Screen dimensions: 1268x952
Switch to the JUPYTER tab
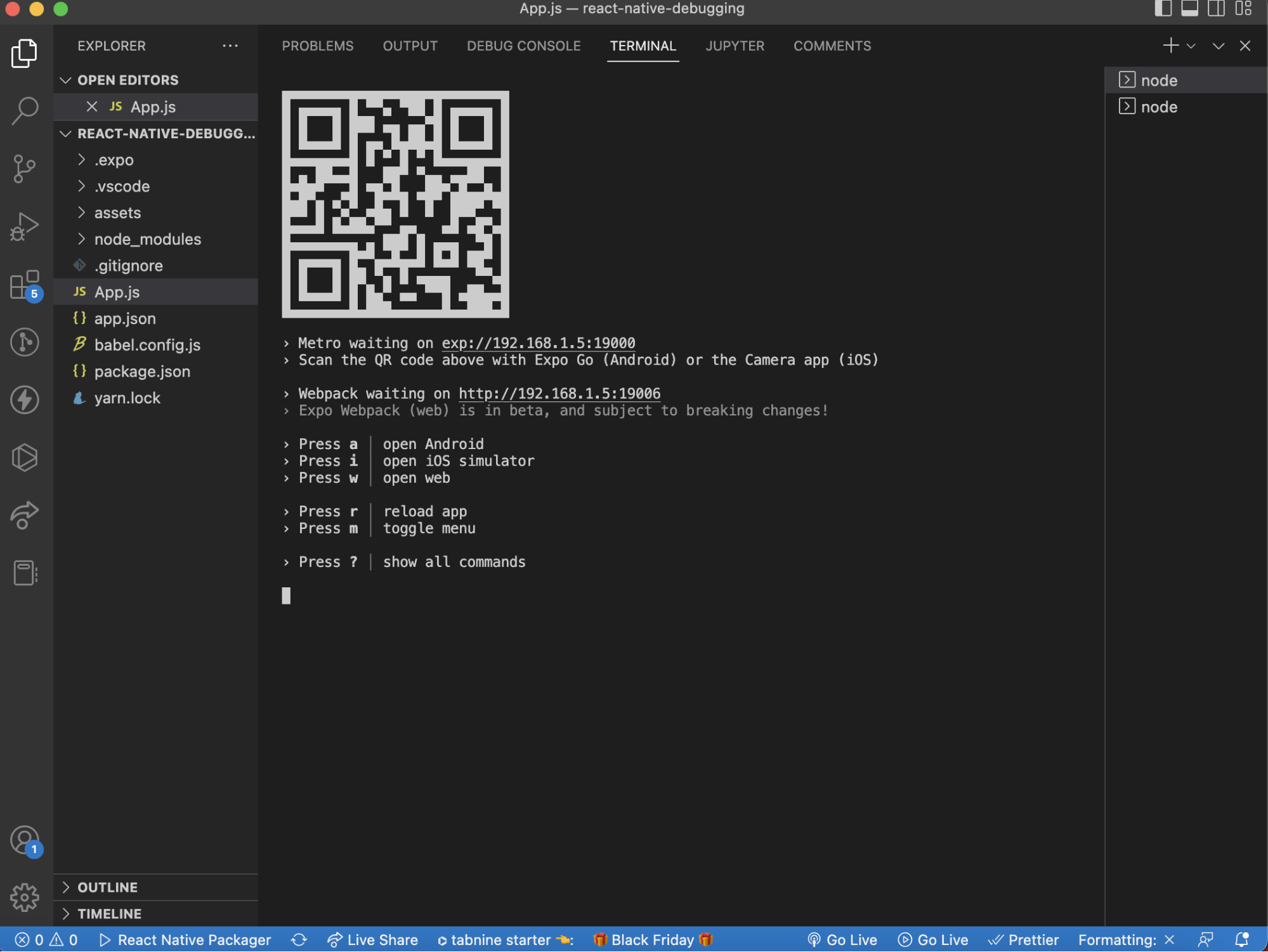(x=735, y=46)
